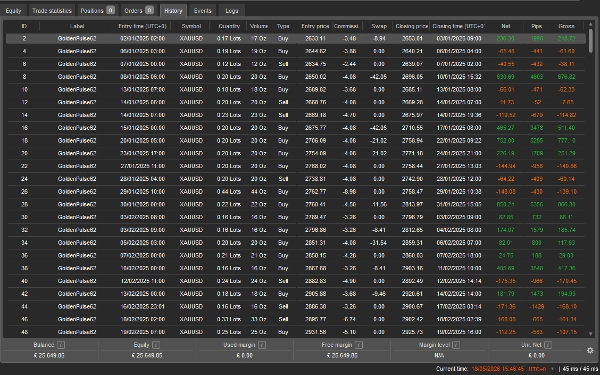Viewport: 600px width, 375px height.
Task: Sort by Closing time (UTC+0) column header
Action: coord(458,26)
